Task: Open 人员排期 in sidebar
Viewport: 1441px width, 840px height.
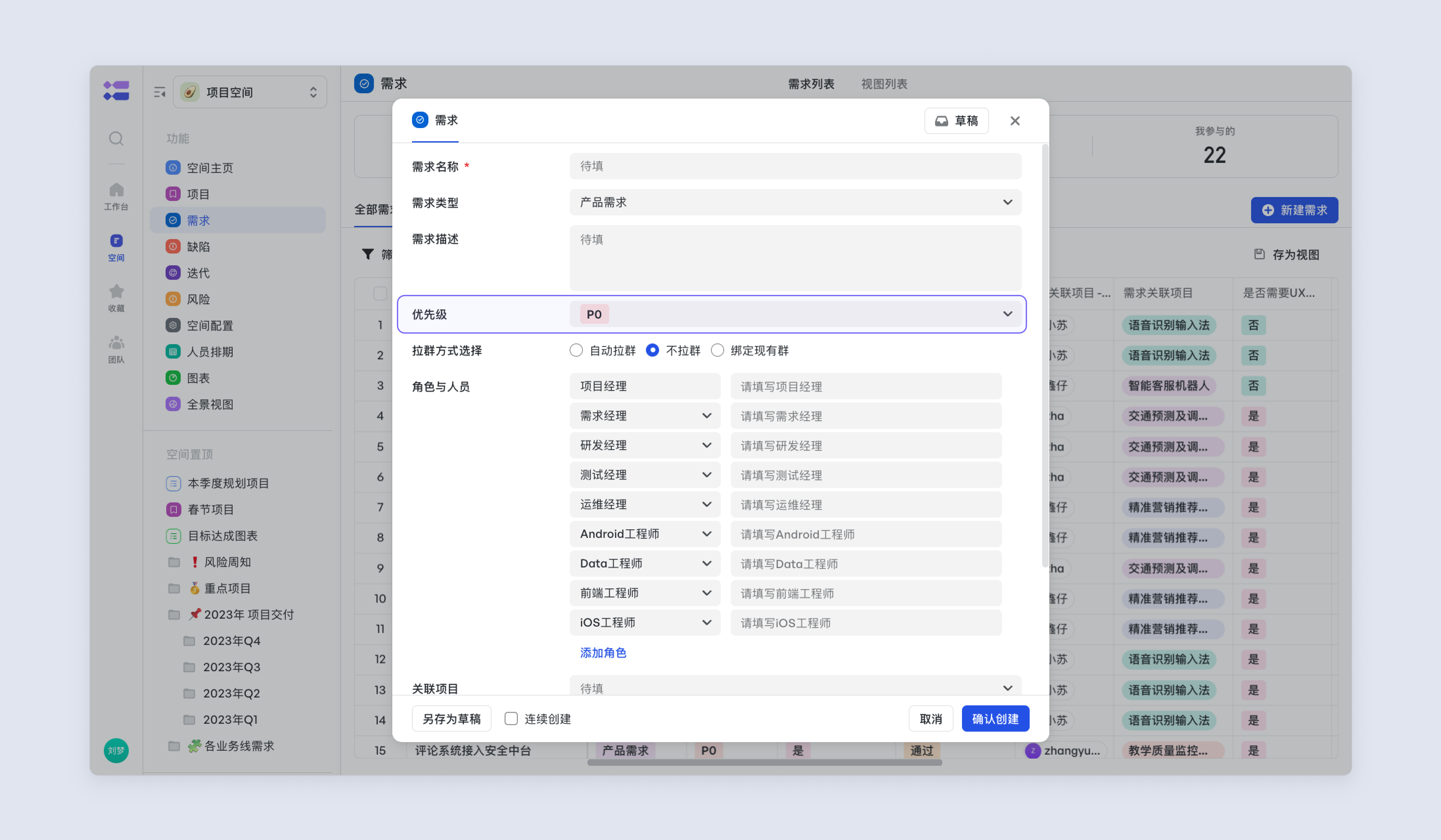Action: (238, 351)
